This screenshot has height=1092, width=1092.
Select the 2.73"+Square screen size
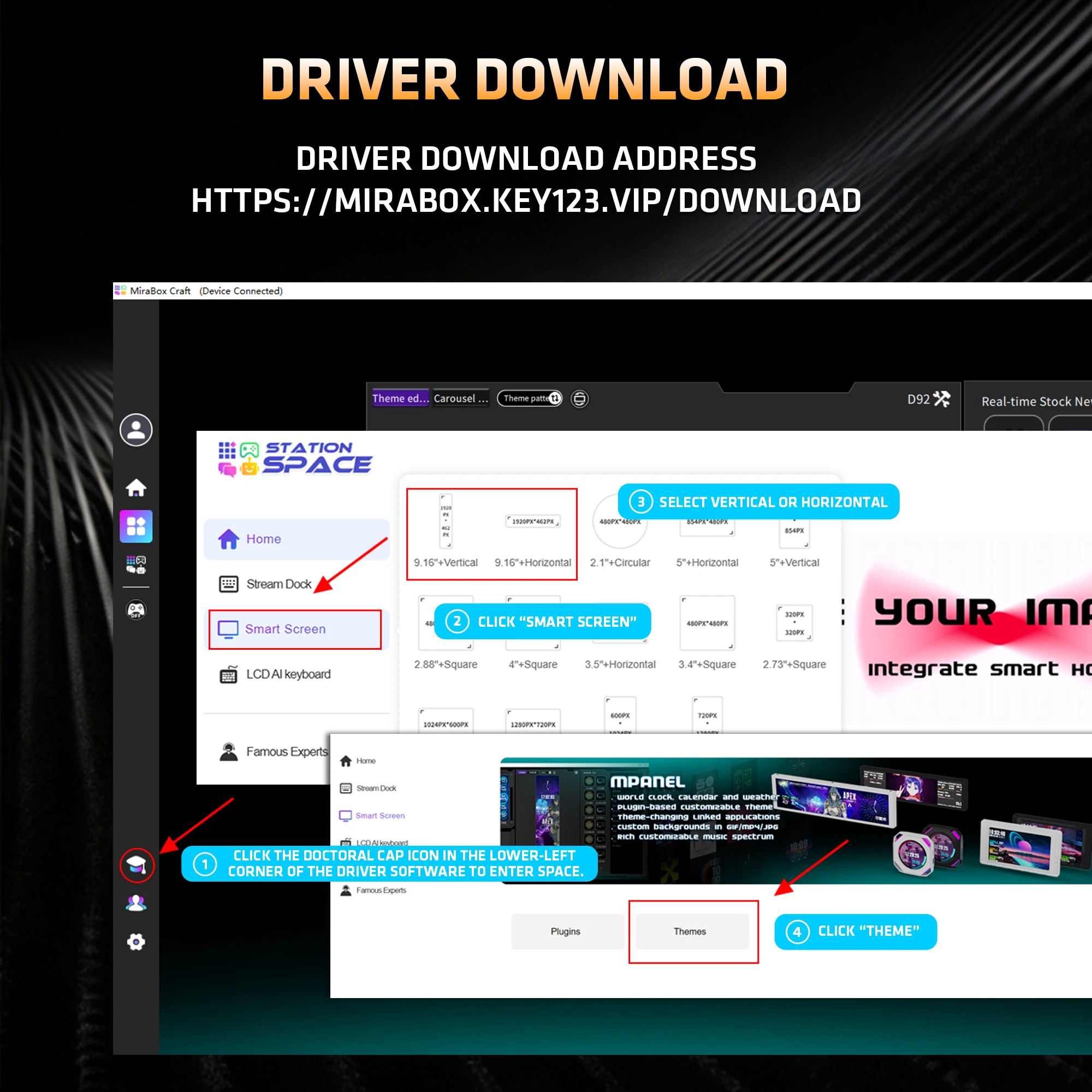pos(794,638)
